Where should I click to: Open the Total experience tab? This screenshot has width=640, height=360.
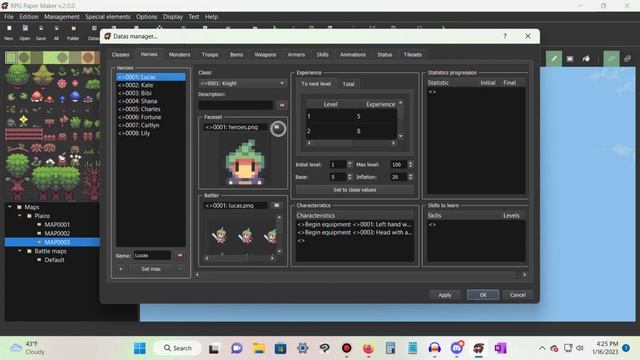click(348, 84)
